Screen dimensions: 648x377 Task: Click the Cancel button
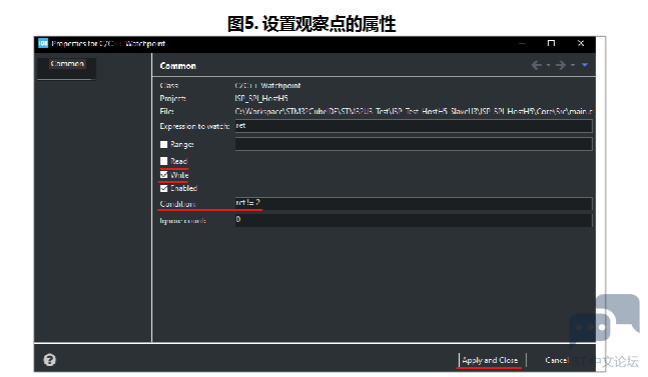[557, 360]
